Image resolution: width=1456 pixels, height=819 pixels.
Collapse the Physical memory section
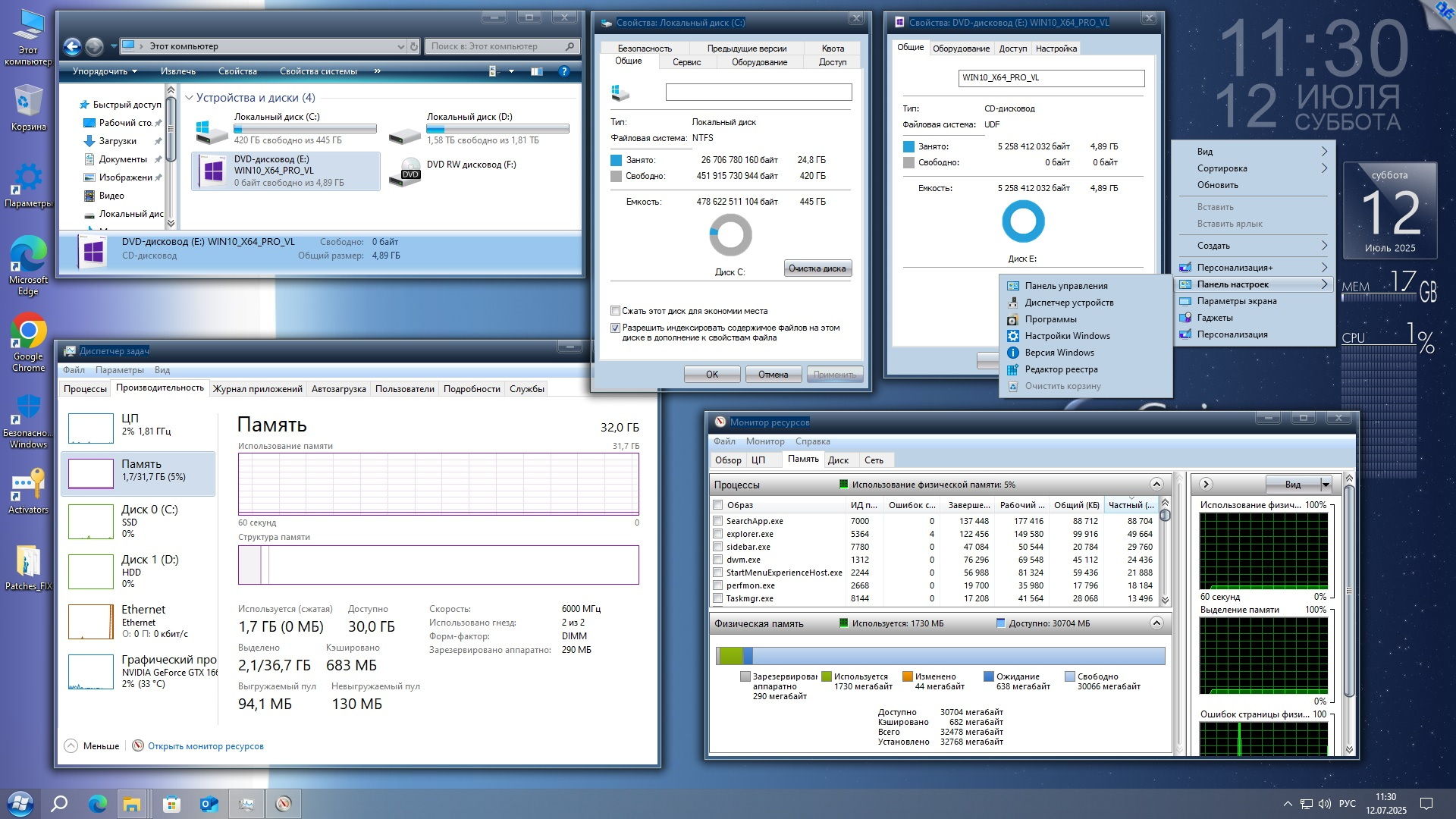point(1156,623)
